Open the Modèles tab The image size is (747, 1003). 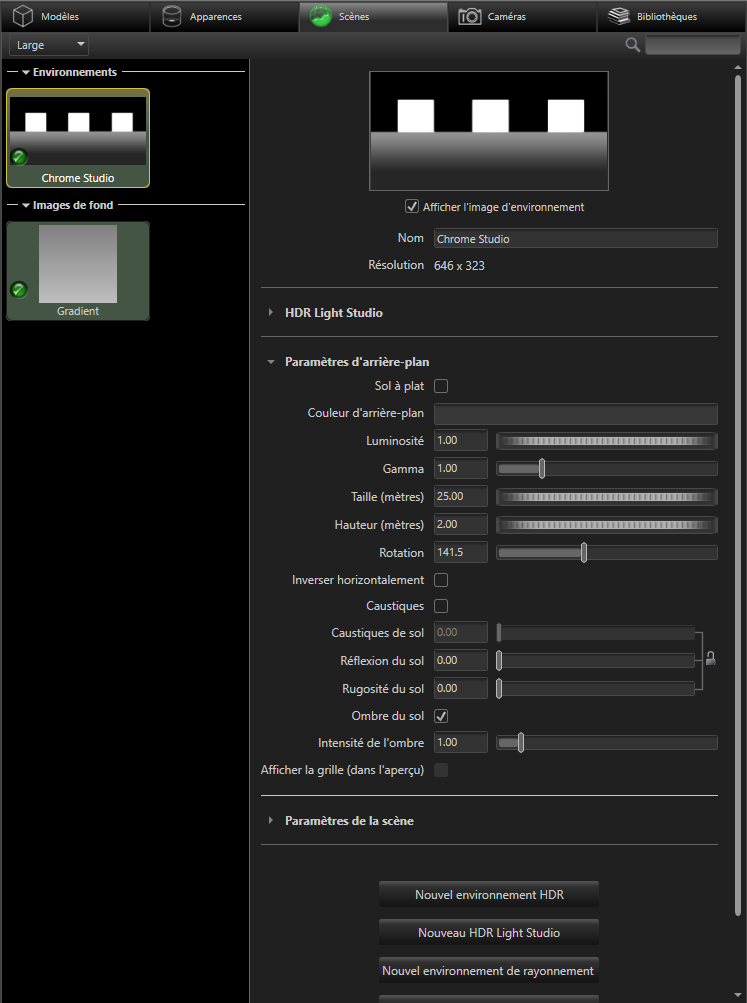[75, 17]
